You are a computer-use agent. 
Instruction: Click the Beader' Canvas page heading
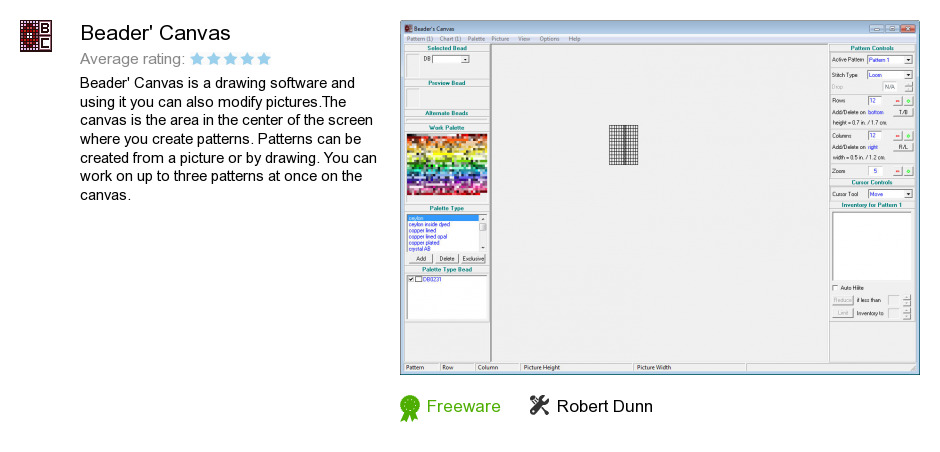(155, 32)
